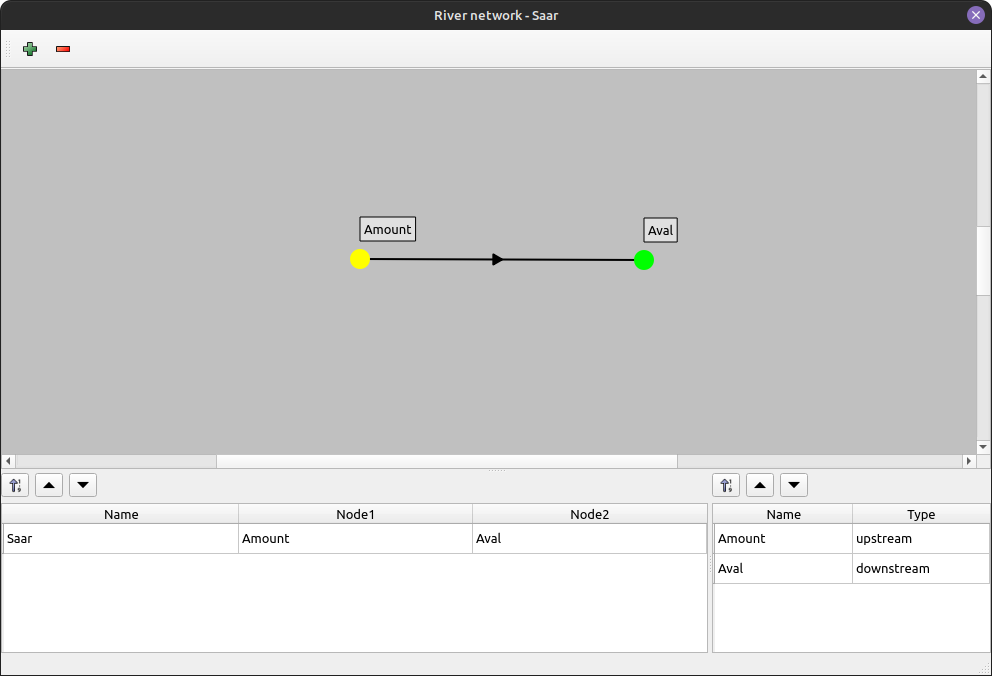Move reach down with the left down arrow
Image resolution: width=992 pixels, height=676 pixels.
coord(83,486)
